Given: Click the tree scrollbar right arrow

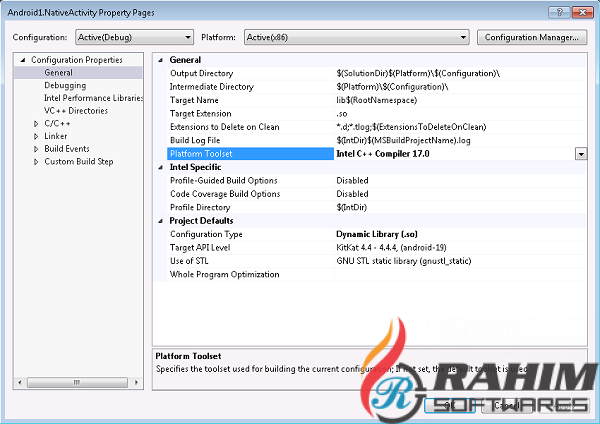Looking at the screenshot, I should click(x=136, y=382).
